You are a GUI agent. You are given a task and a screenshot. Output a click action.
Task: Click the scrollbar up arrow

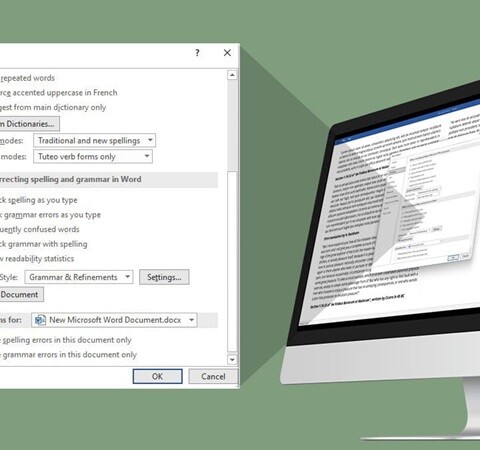(x=232, y=75)
